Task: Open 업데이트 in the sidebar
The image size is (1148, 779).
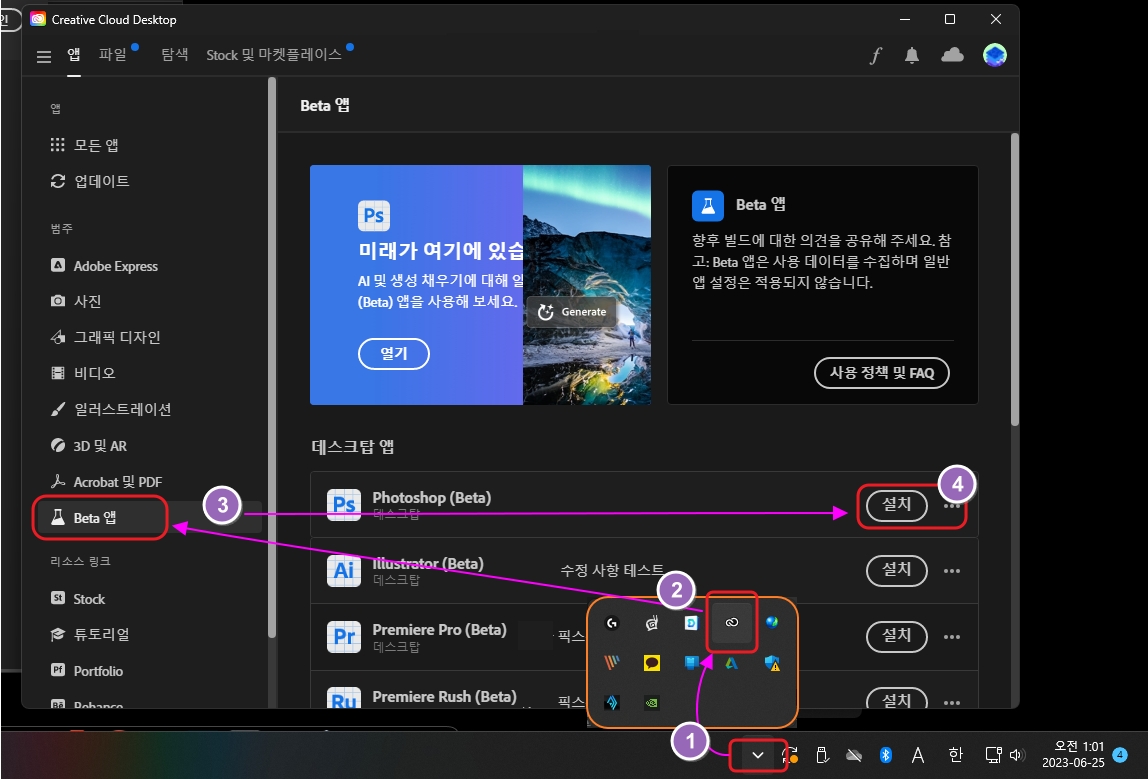Action: (89, 181)
